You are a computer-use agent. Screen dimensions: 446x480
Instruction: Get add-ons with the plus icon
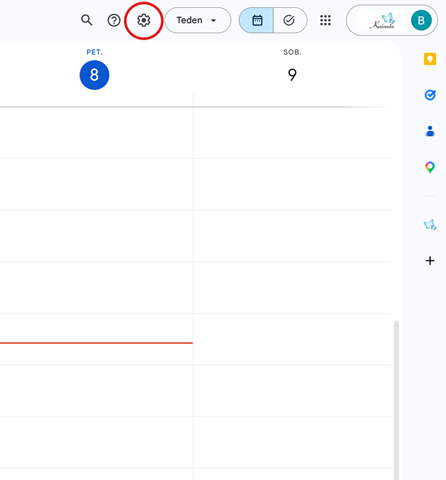coord(430,261)
